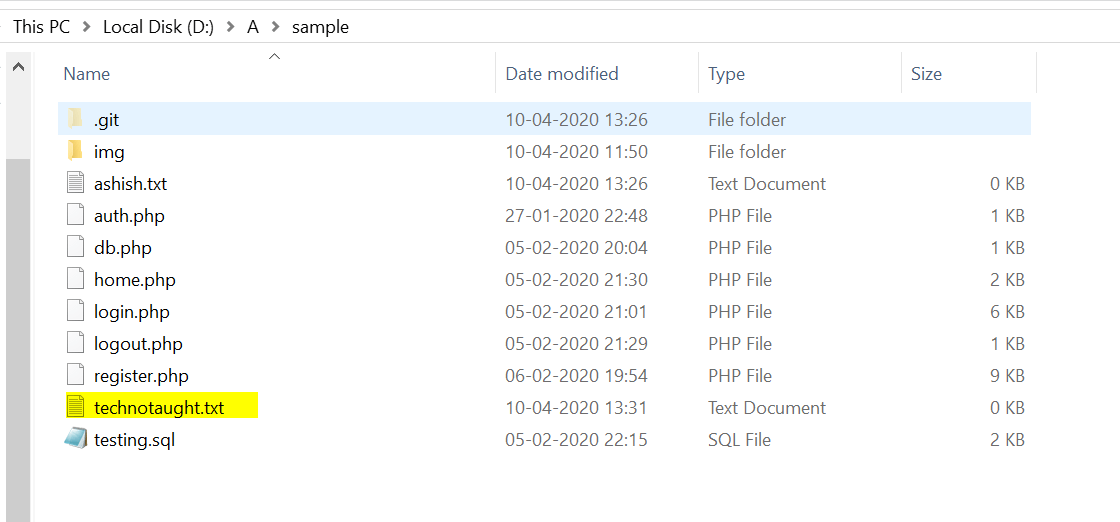
Task: Click the Text Document type of ashish.txt
Action: pyautogui.click(x=767, y=184)
